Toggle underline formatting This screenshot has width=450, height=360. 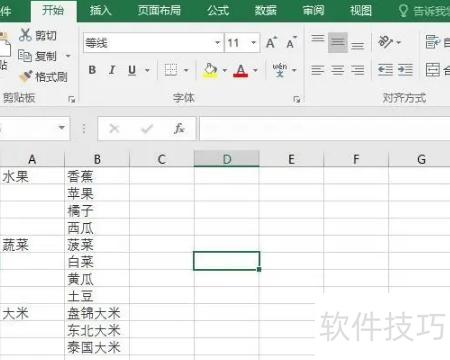tap(132, 70)
